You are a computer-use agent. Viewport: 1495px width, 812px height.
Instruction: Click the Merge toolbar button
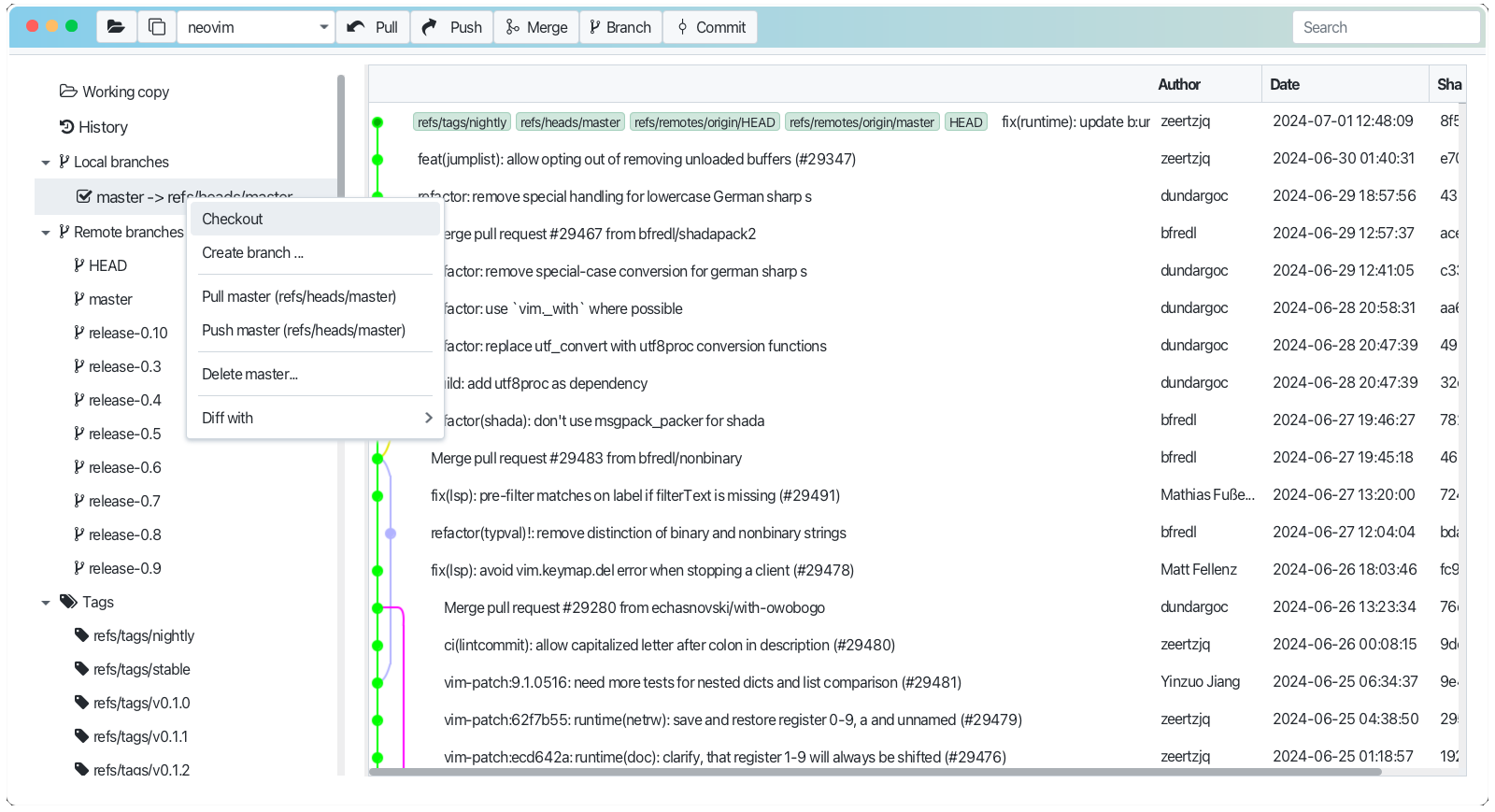pos(536,27)
